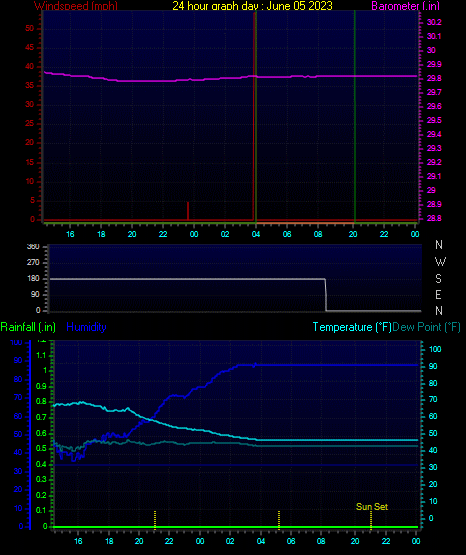This screenshot has width=466, height=555.
Task: Click the S compass label on direction chart
Action: (x=438, y=279)
